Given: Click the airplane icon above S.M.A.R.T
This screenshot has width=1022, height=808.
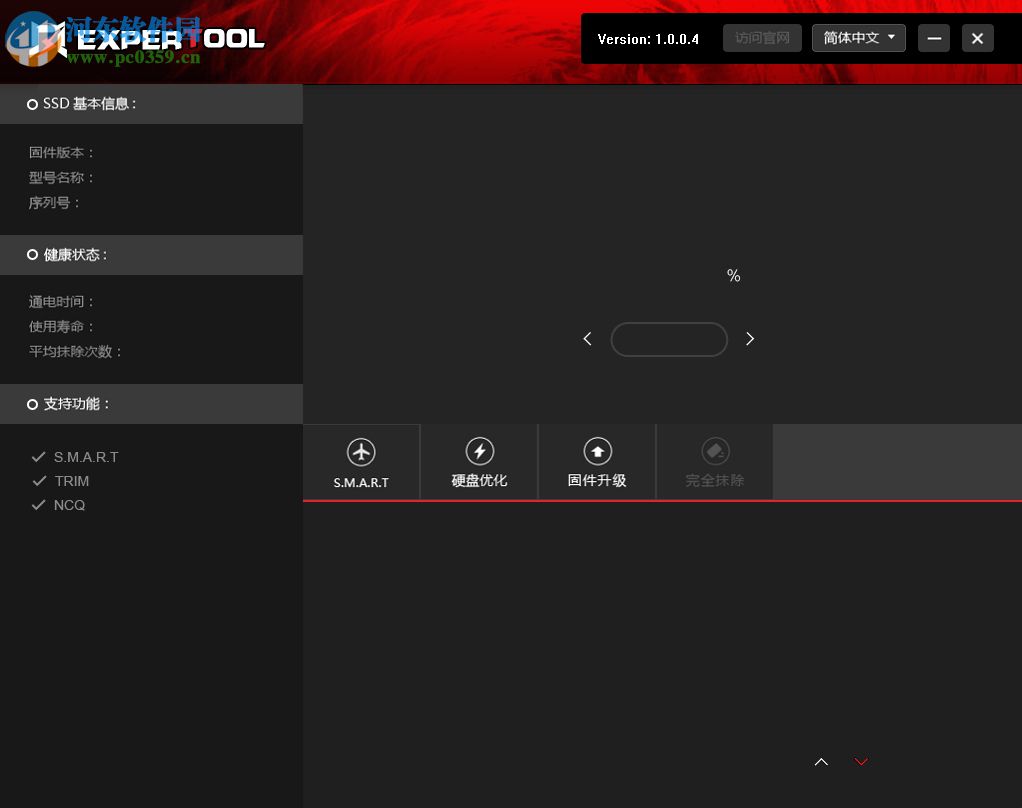Looking at the screenshot, I should click(x=361, y=451).
